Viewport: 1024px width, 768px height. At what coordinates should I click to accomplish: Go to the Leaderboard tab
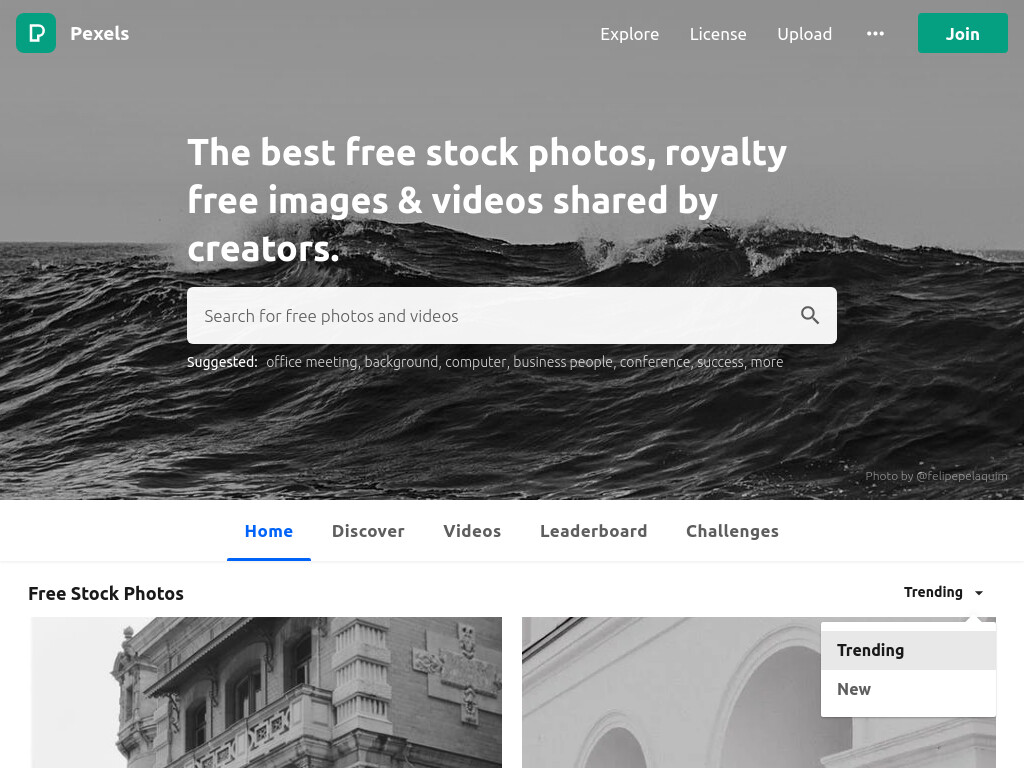(x=594, y=532)
